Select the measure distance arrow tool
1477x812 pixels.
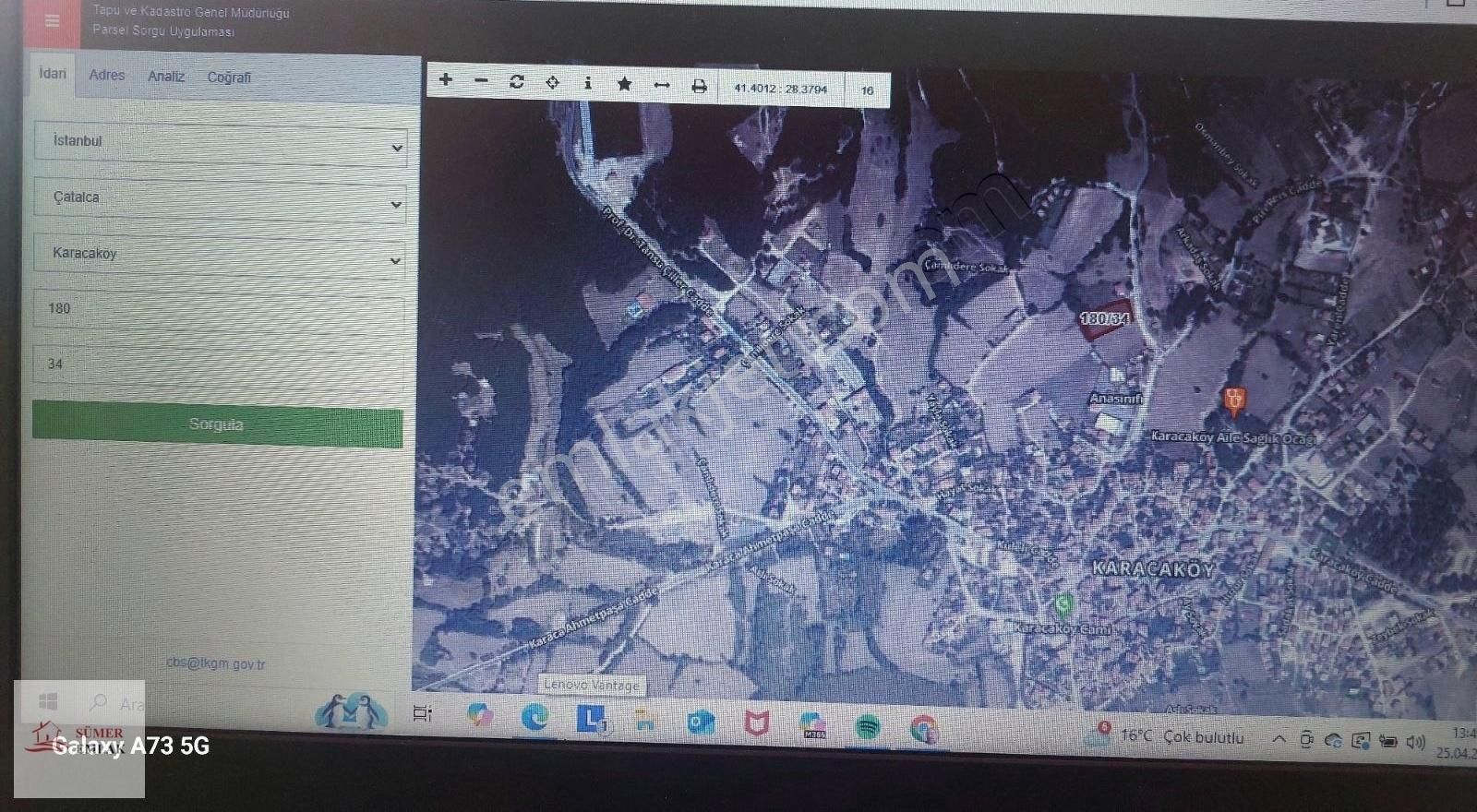pos(661,85)
